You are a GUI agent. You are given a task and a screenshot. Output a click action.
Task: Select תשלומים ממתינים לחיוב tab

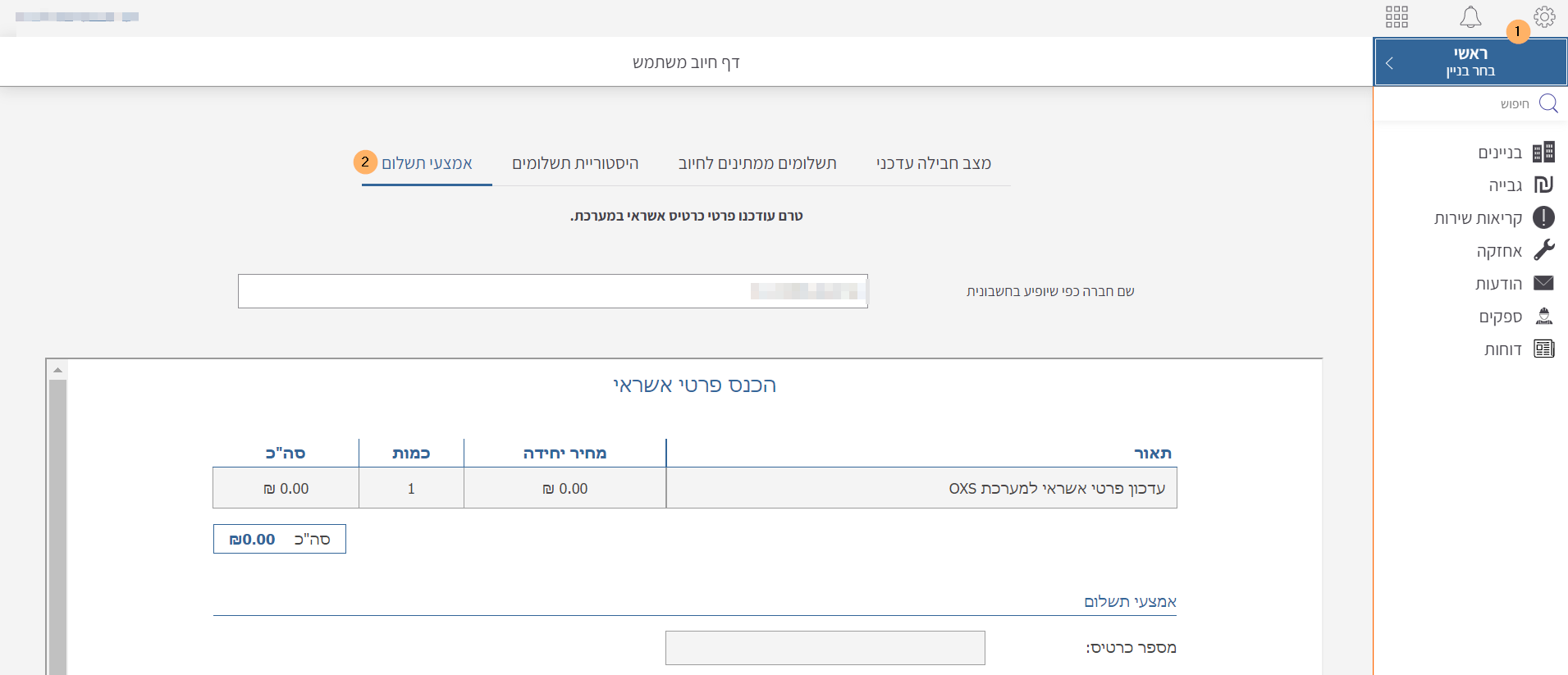(x=757, y=163)
